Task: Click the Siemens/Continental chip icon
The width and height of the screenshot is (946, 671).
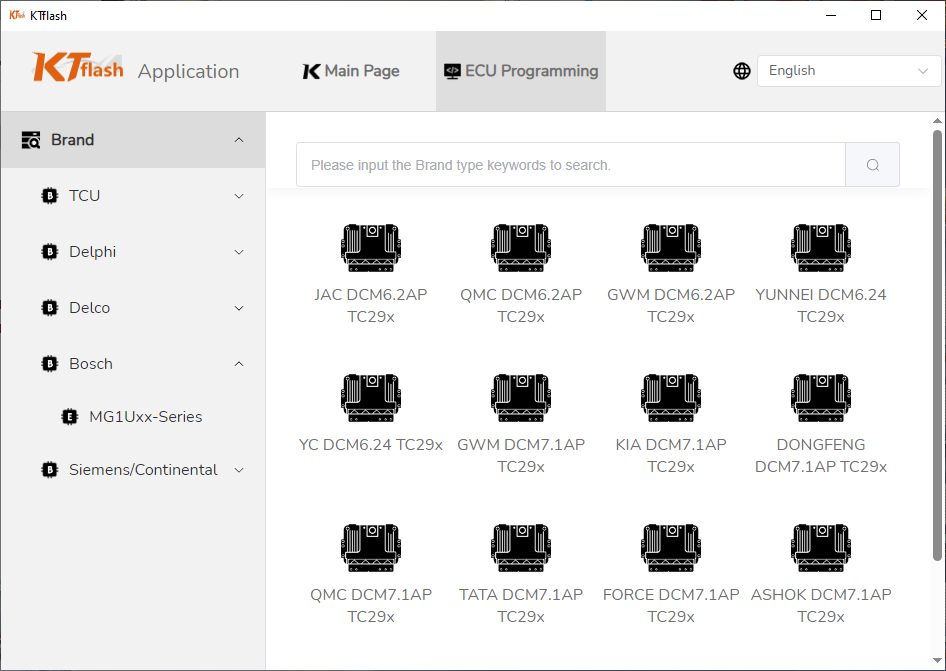Action: click(49, 469)
